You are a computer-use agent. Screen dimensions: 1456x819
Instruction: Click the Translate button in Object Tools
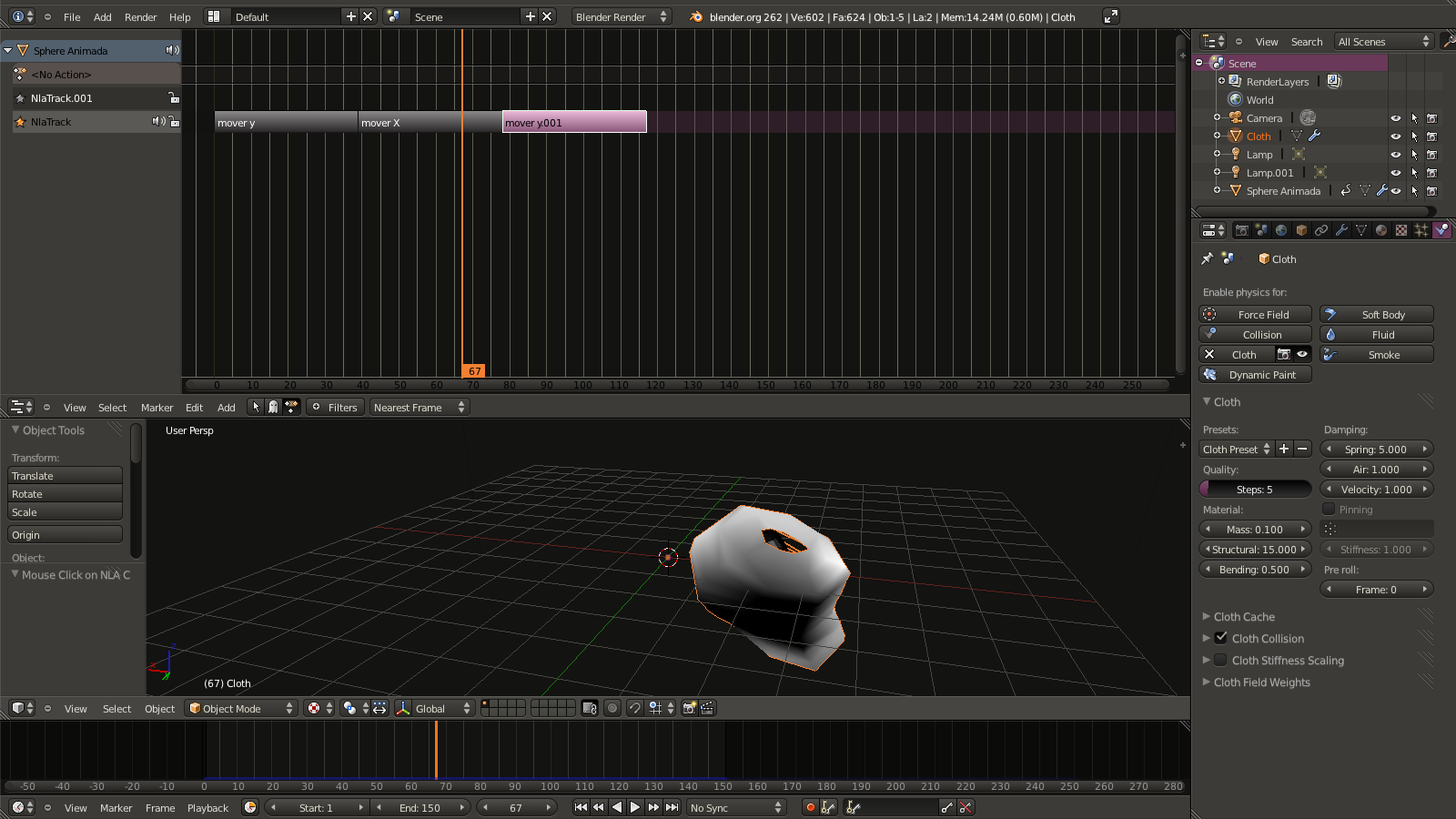(x=65, y=475)
